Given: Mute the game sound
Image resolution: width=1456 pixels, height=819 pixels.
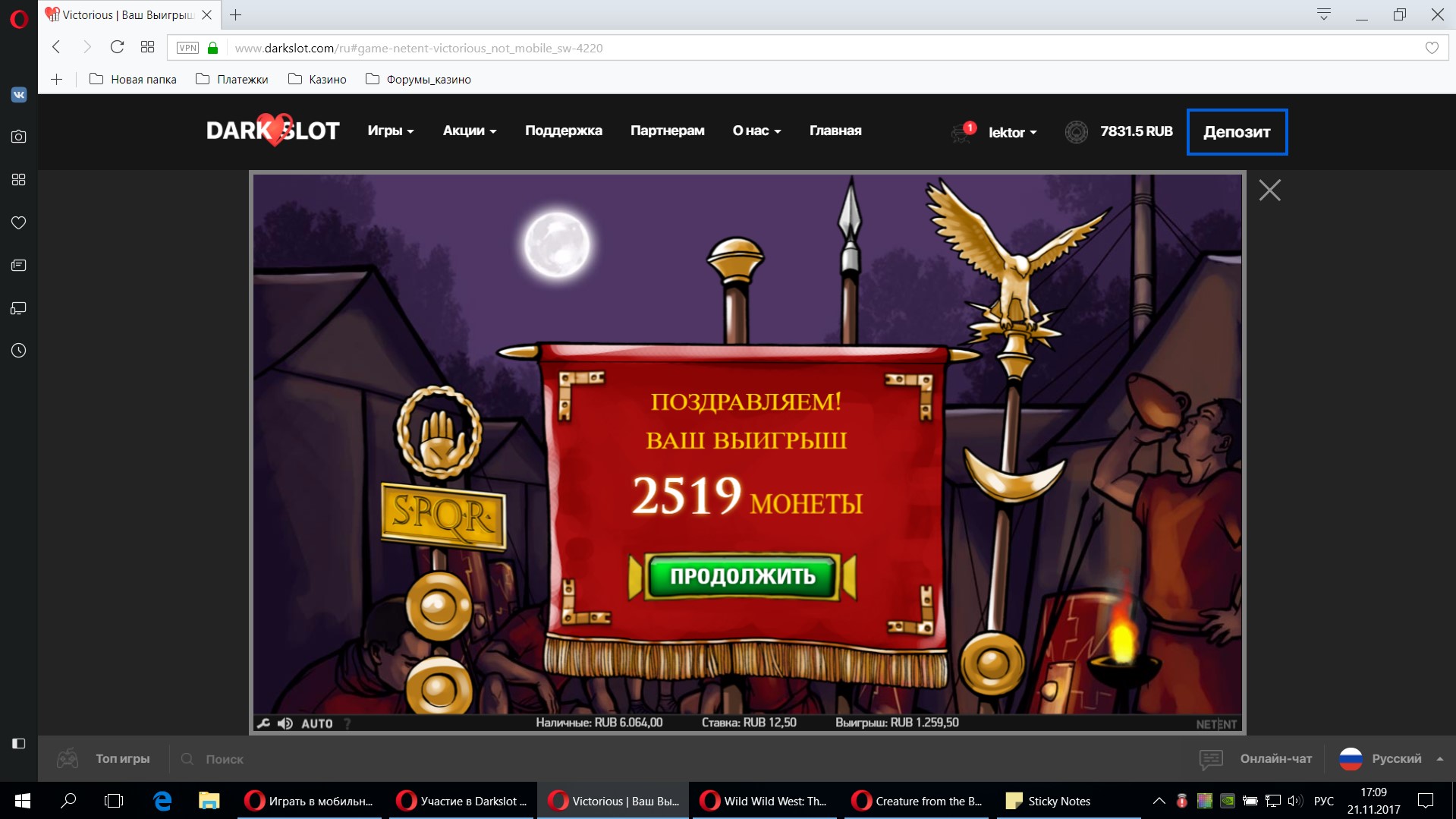Looking at the screenshot, I should (x=285, y=723).
